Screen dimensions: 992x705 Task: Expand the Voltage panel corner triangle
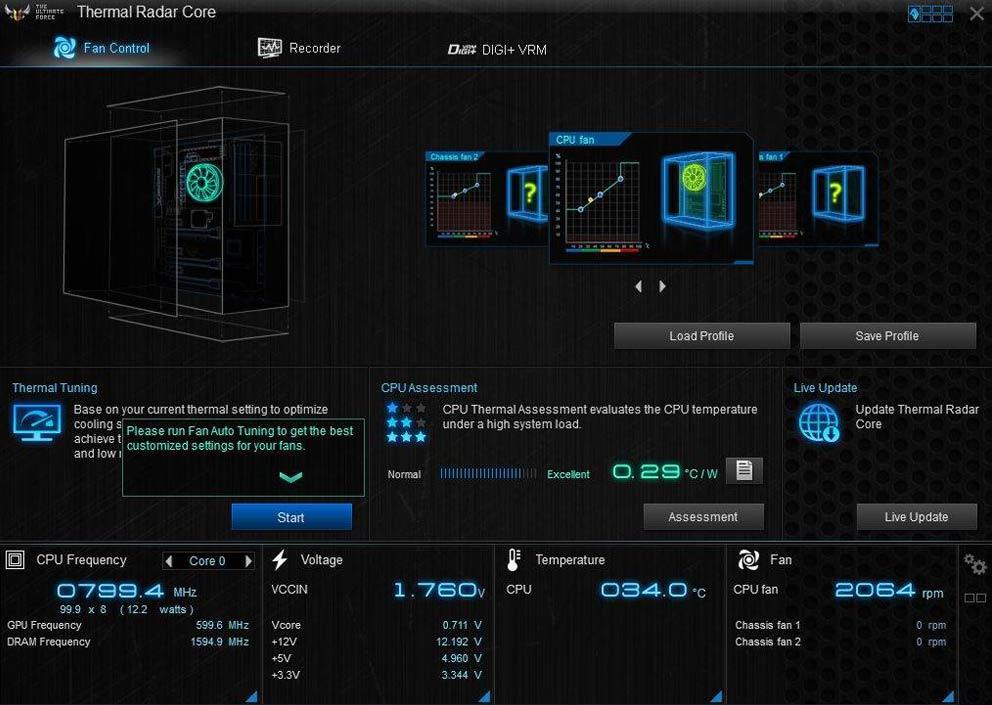485,697
